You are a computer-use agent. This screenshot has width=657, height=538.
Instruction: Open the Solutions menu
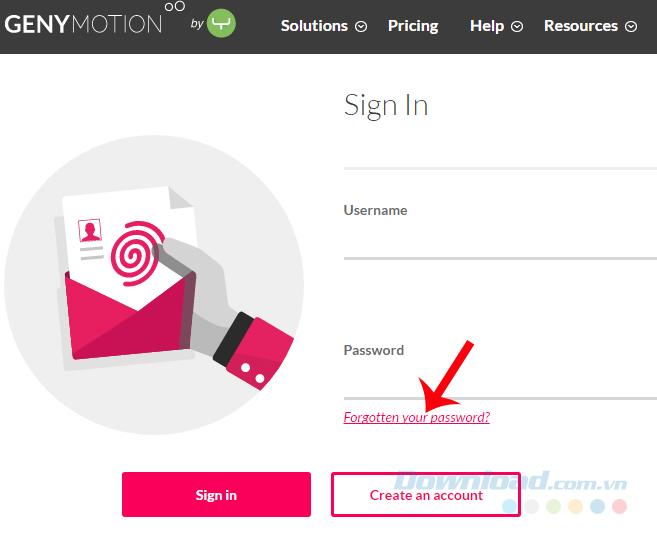tap(314, 26)
